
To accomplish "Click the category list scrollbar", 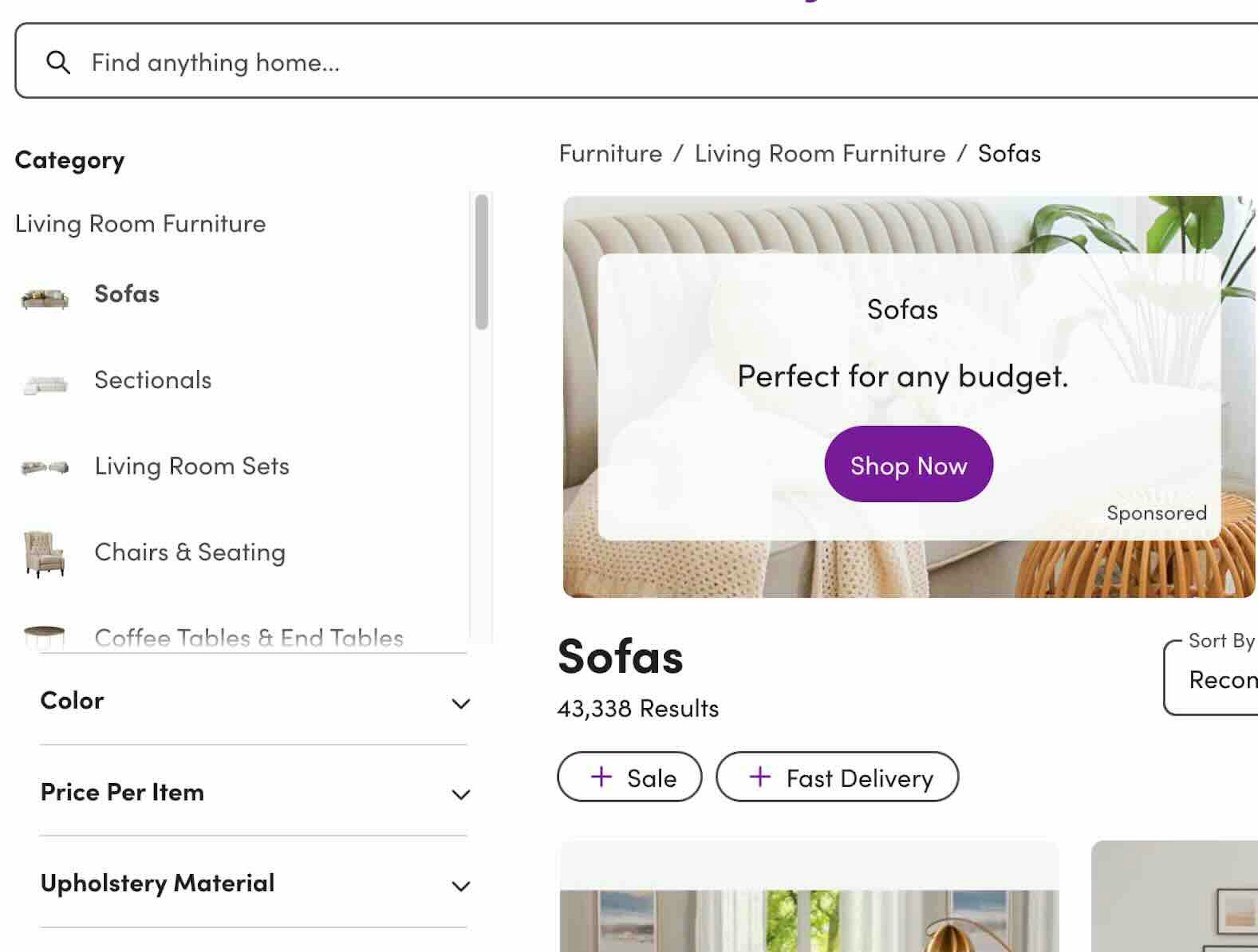I will pos(482,261).
